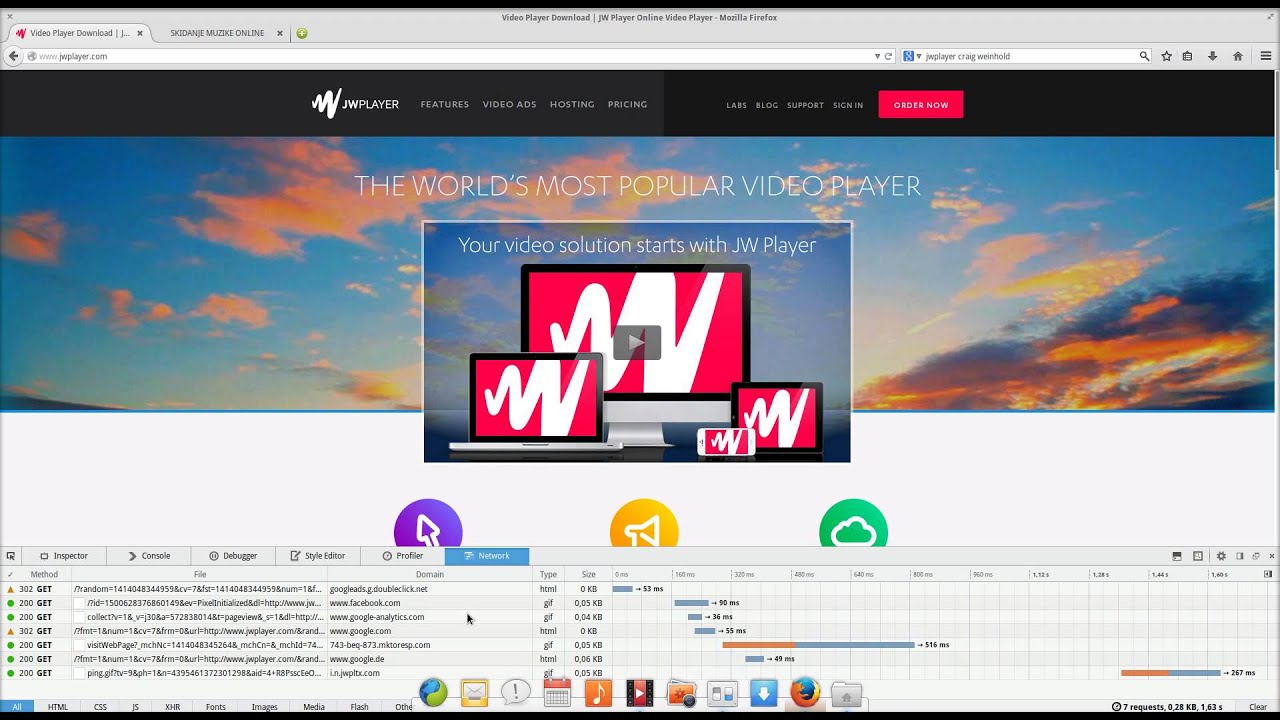Click the ORDER NOW button

pos(921,104)
